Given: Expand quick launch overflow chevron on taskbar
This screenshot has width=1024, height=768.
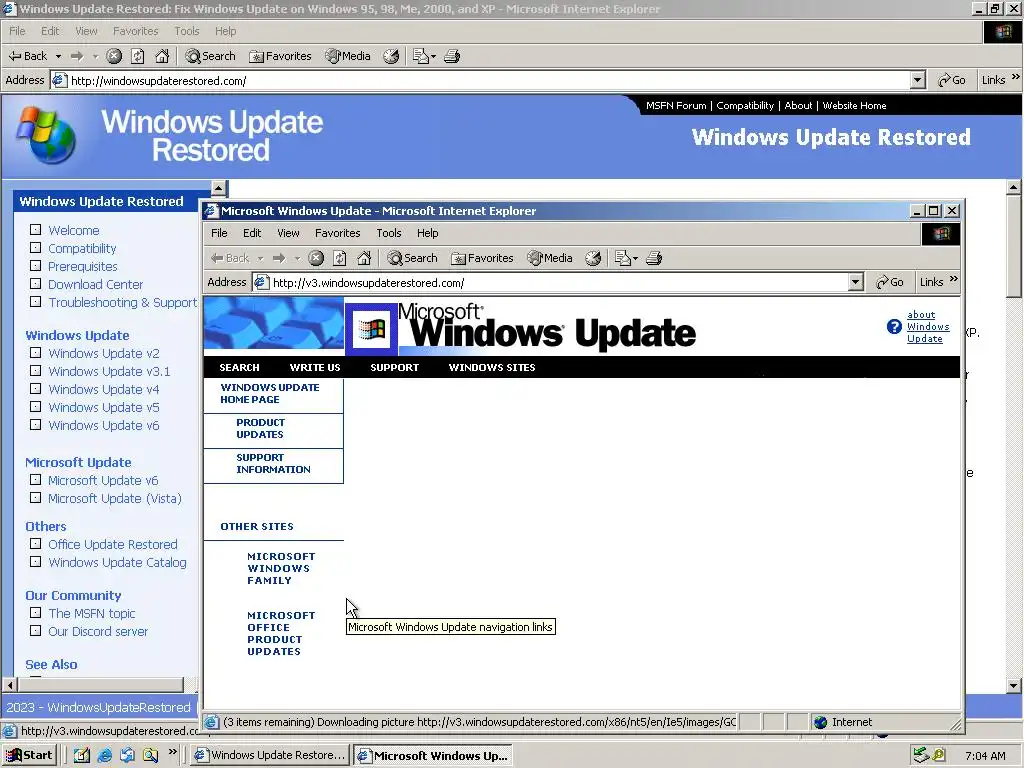Looking at the screenshot, I should point(172,752).
